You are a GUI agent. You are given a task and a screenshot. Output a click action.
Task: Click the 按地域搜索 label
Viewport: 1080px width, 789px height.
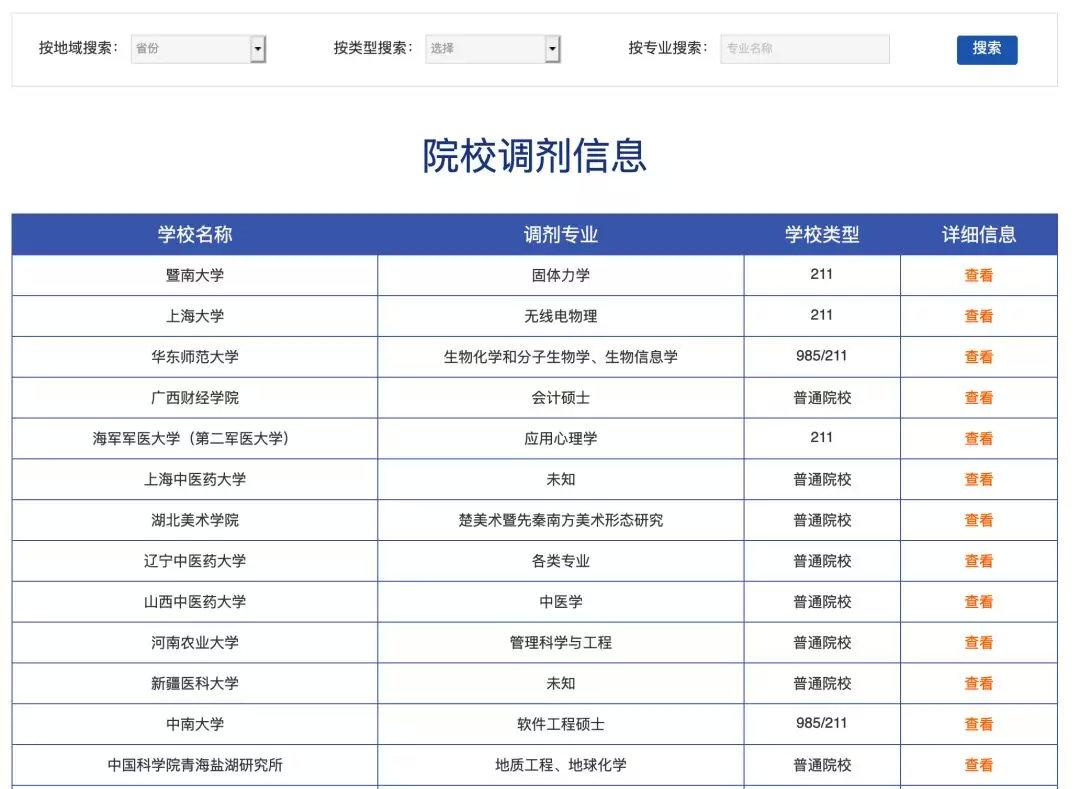pos(78,48)
